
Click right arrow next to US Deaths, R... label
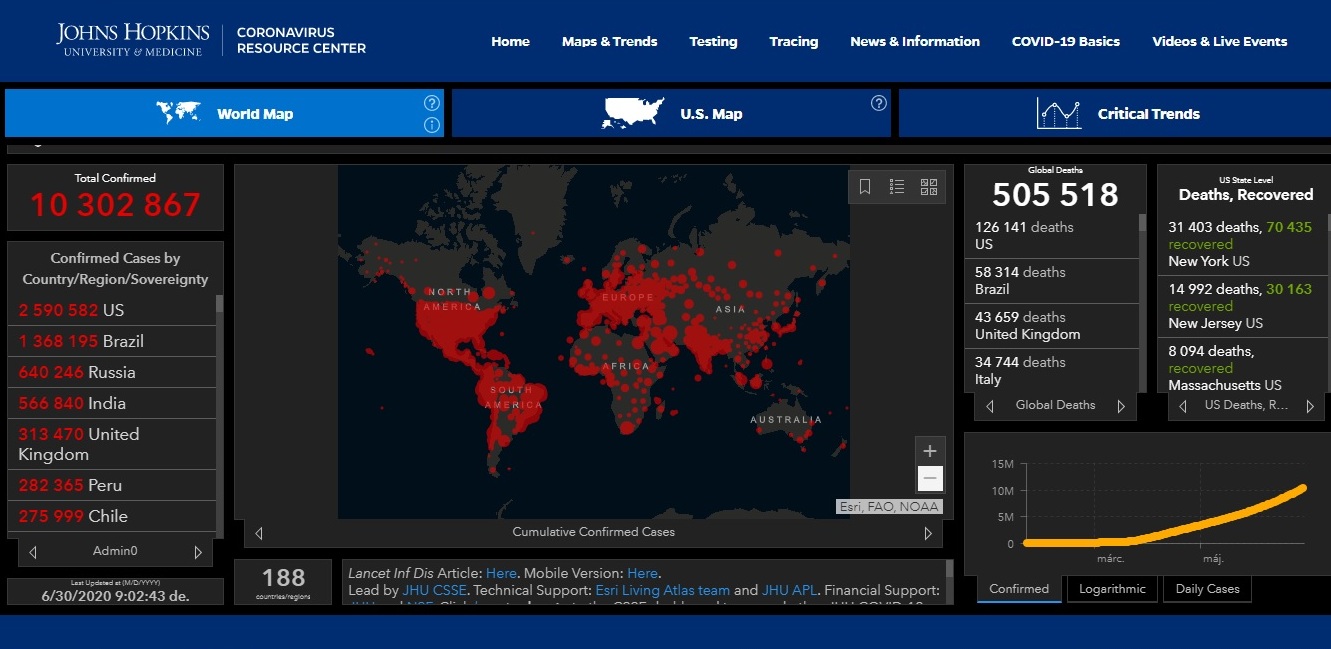(x=1310, y=406)
